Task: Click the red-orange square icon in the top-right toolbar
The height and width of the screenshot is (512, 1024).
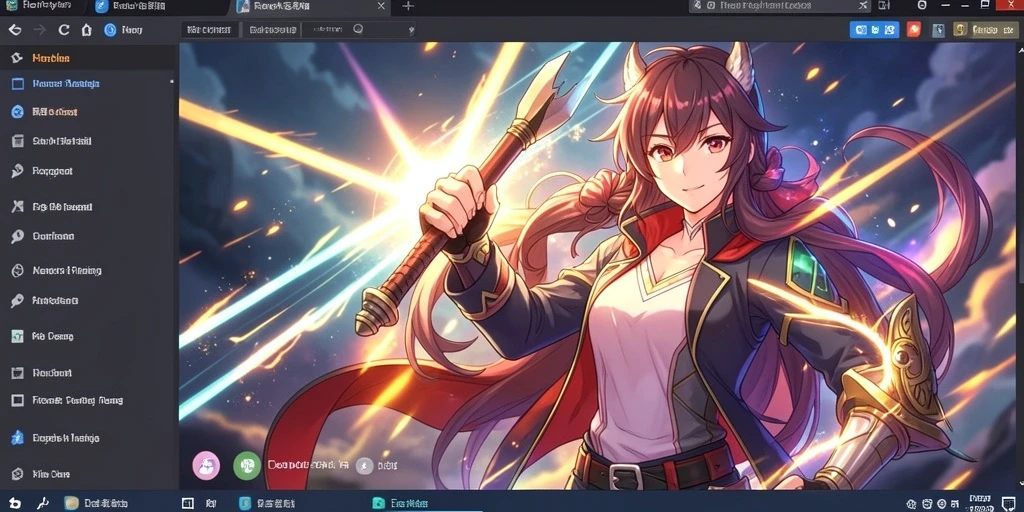Action: tap(914, 29)
